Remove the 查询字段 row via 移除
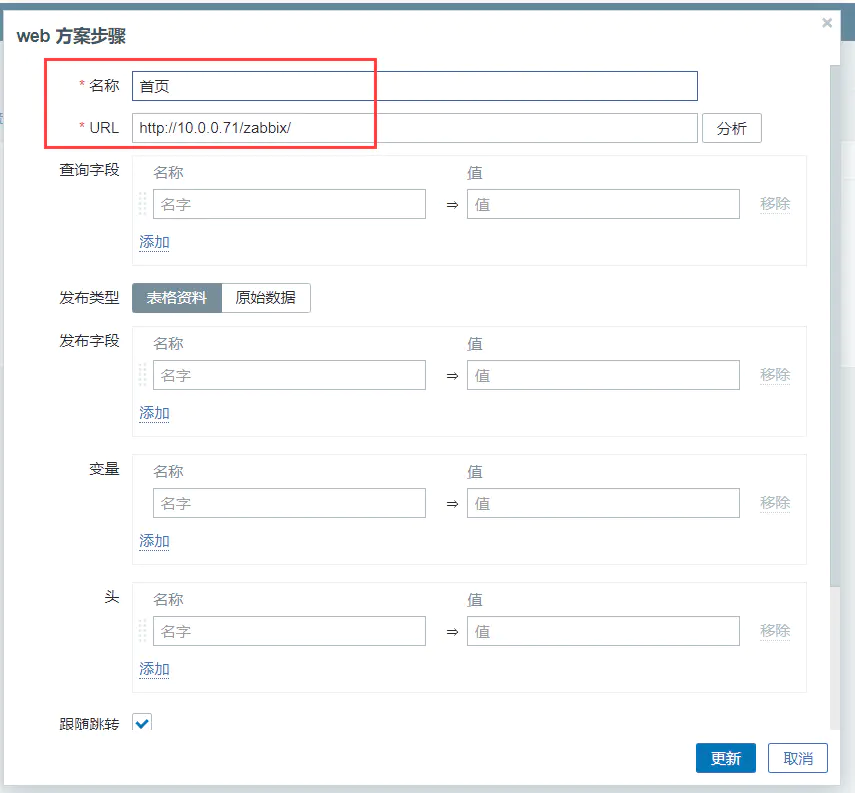855x793 pixels. point(775,204)
